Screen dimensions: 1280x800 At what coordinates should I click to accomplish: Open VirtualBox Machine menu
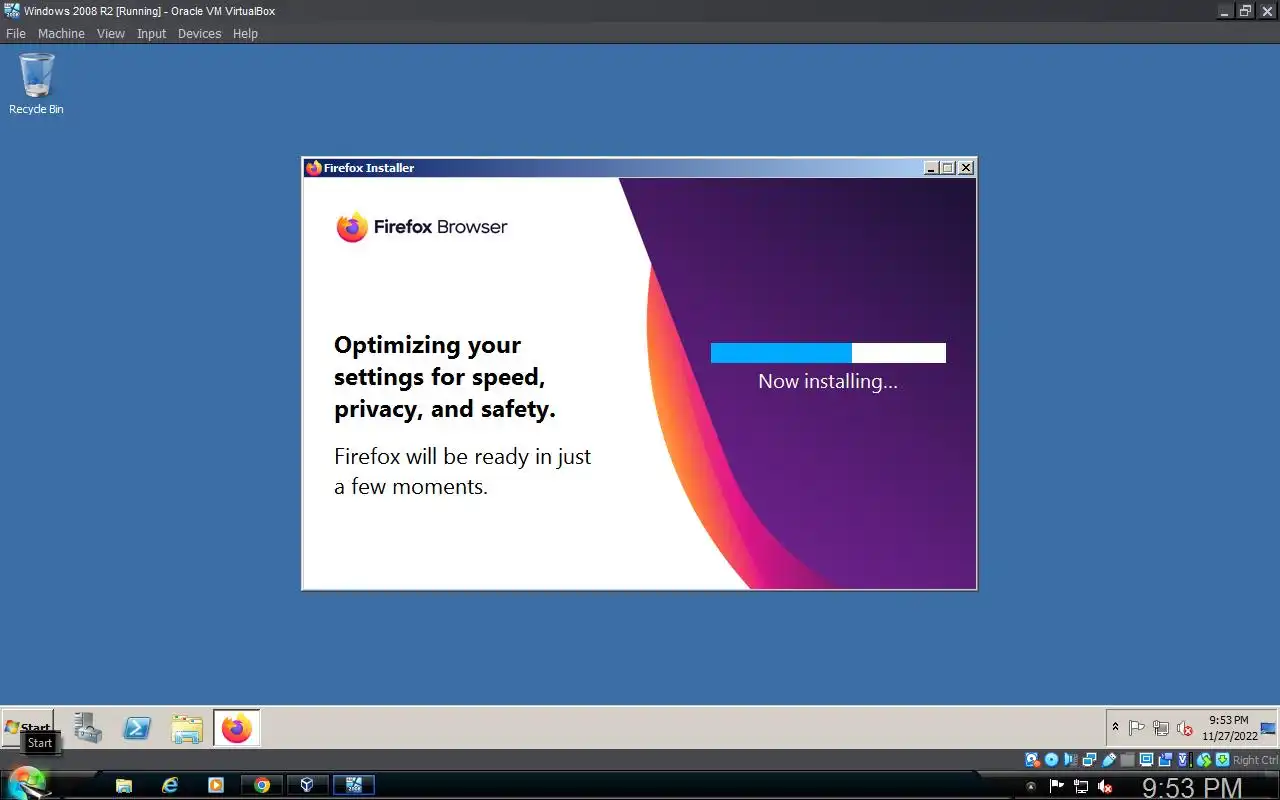[61, 33]
